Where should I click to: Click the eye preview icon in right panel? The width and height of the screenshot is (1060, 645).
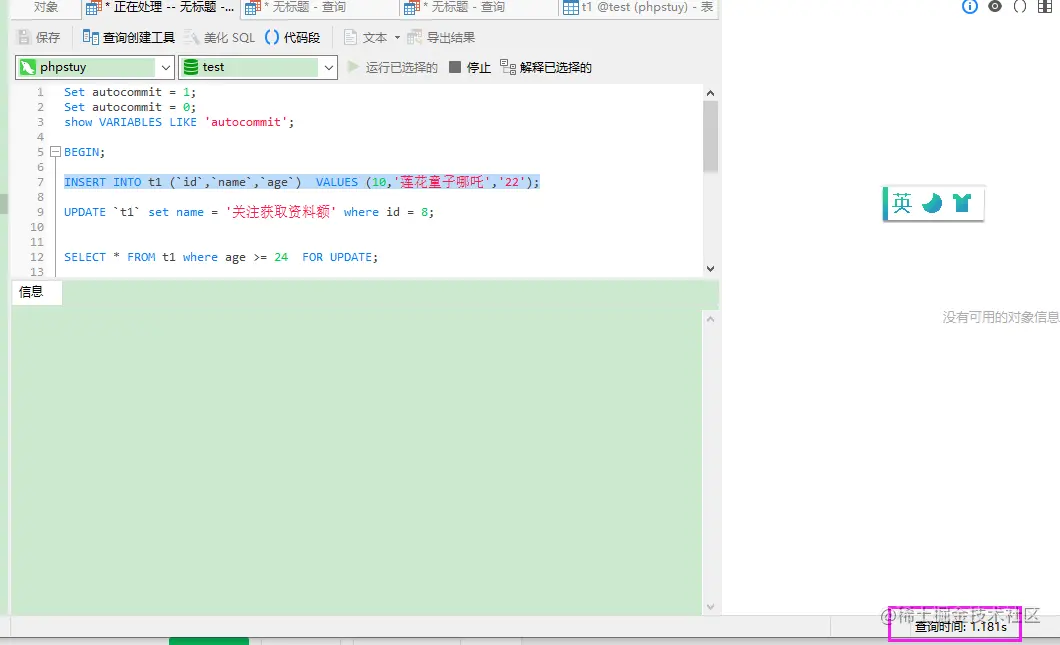994,7
